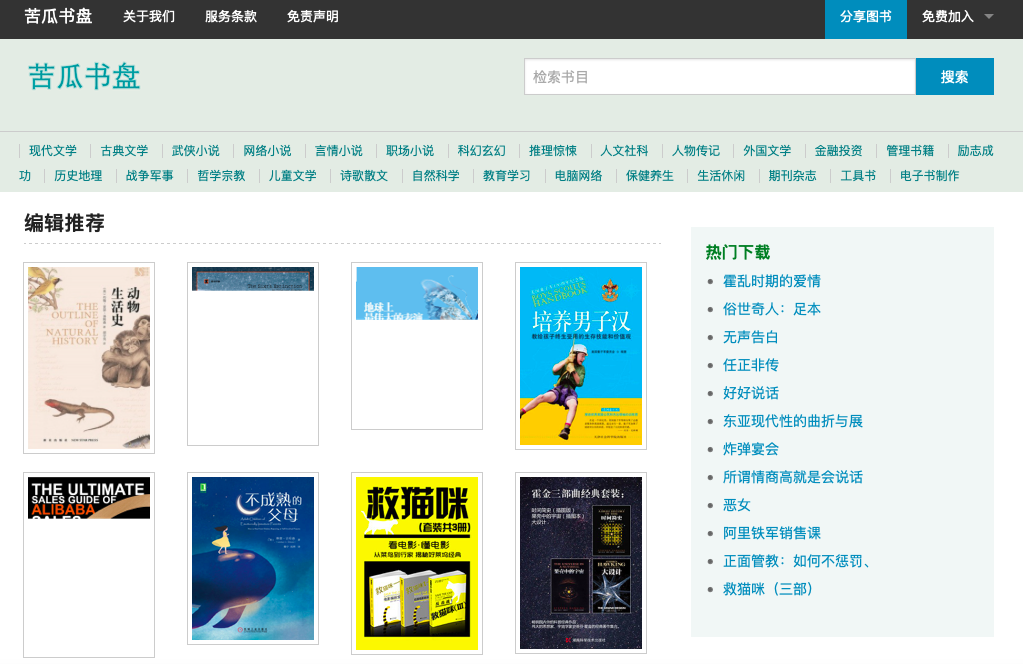The image size is (1023, 664).
Task: Click the 分享图书 button
Action: click(x=866, y=18)
